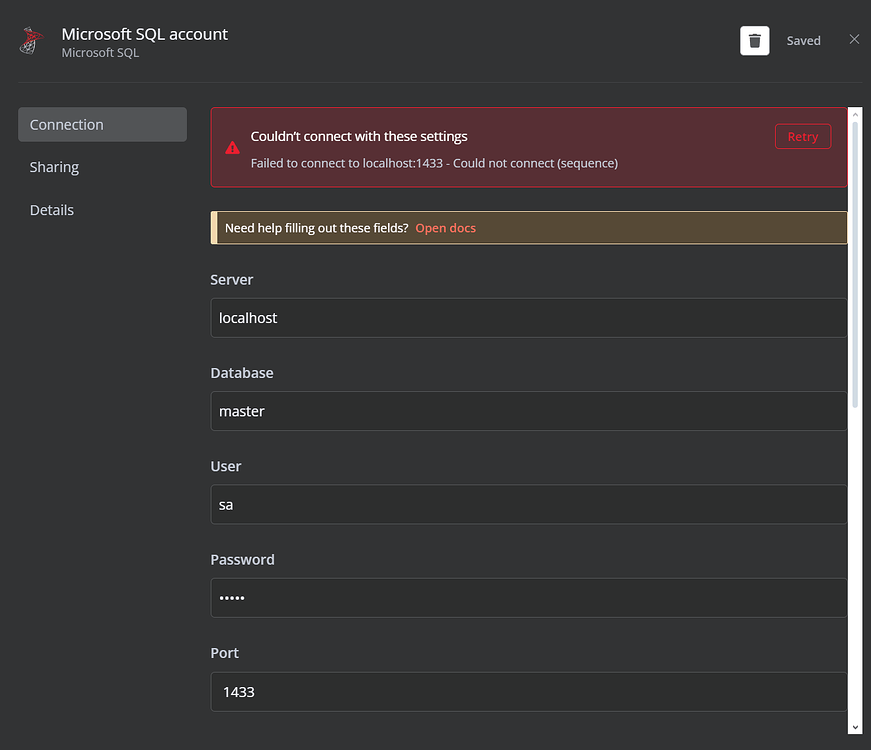Click the scrollbar down arrow
871x750 pixels.
tap(855, 727)
